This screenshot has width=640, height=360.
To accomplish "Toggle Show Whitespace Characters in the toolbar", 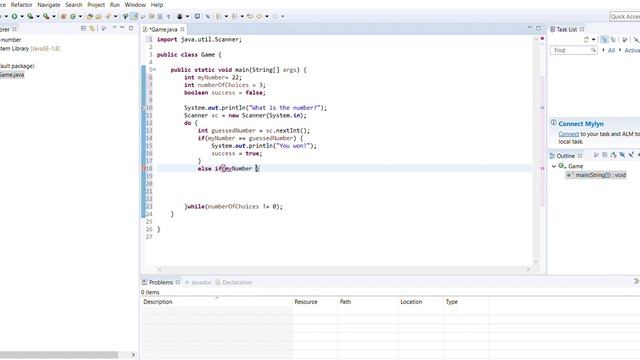I will [x=169, y=16].
